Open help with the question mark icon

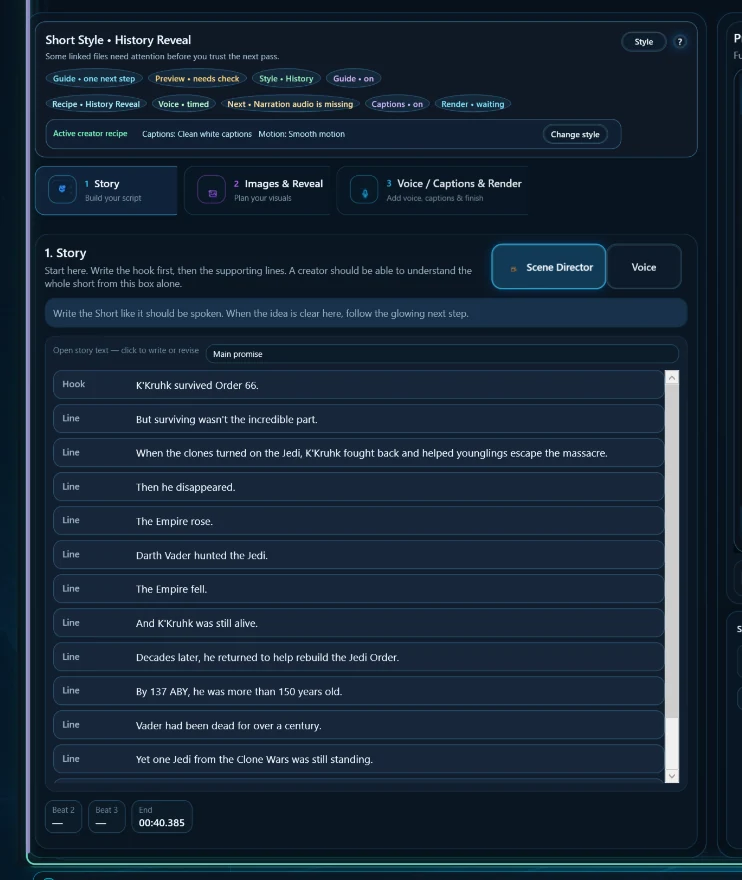[x=680, y=42]
